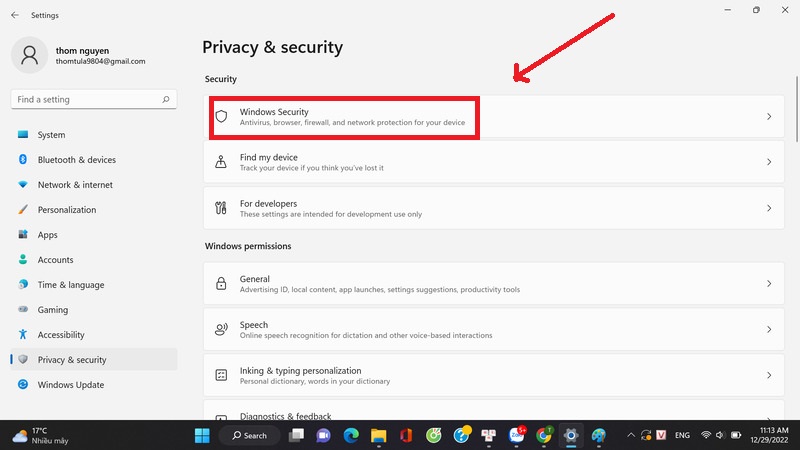The image size is (800, 450).
Task: Open thom nguyen account profile
Action: [x=80, y=53]
